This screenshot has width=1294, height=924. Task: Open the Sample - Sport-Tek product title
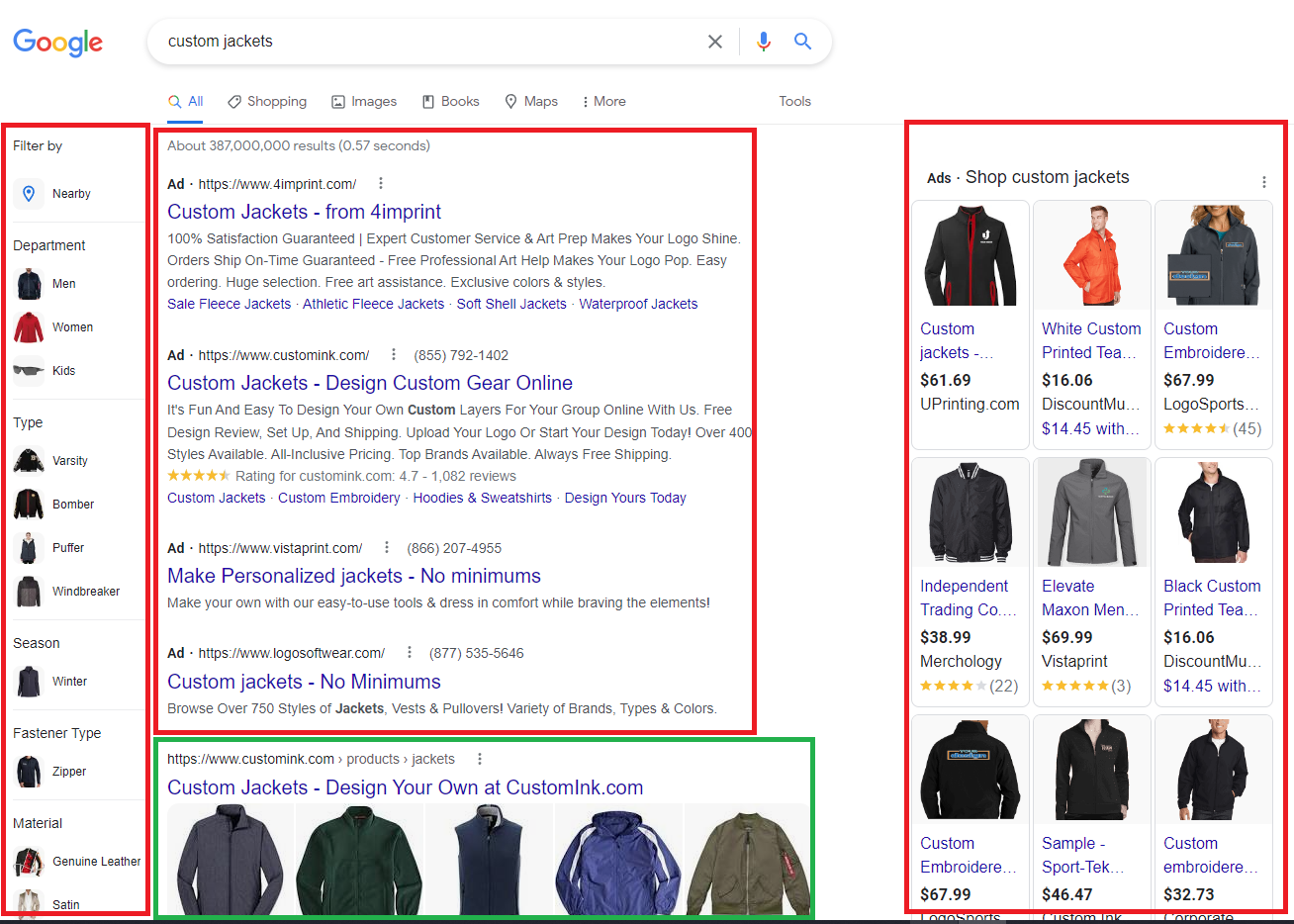(1083, 855)
